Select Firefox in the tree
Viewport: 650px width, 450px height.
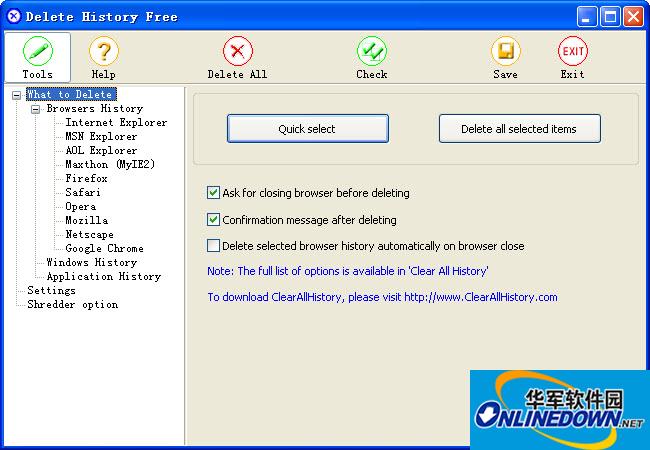[x=86, y=179]
